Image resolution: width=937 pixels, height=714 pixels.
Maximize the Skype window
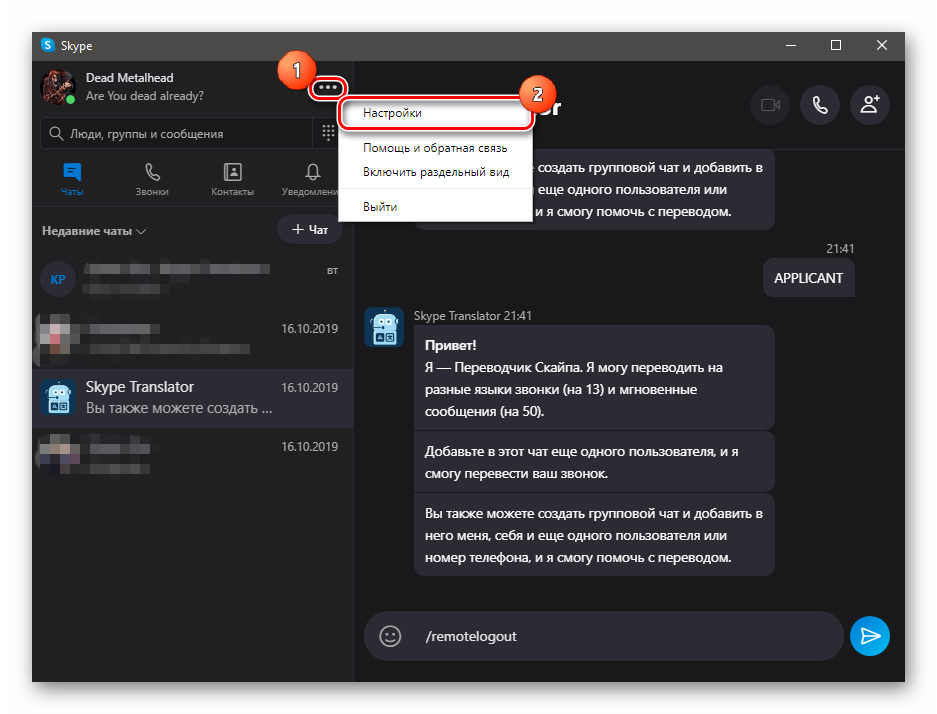(x=836, y=45)
